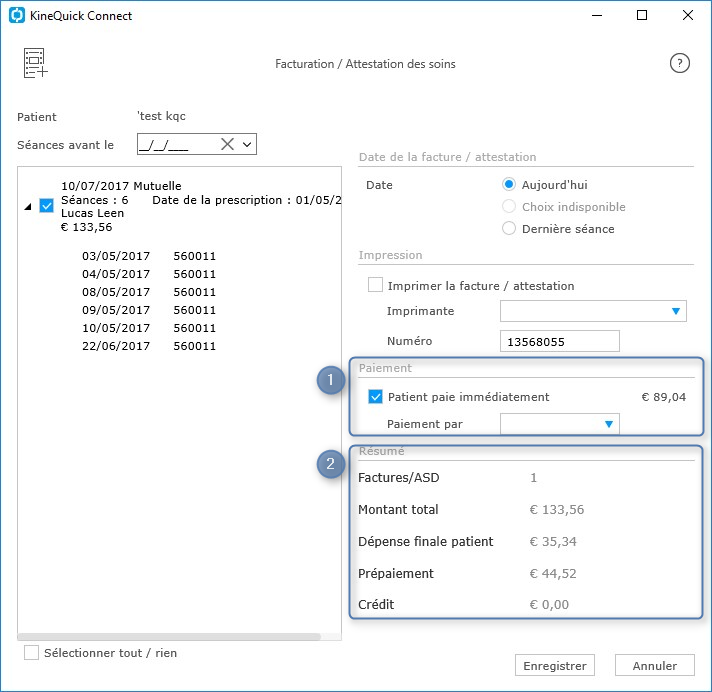Select the 08/05/2017 session row

pos(148,292)
